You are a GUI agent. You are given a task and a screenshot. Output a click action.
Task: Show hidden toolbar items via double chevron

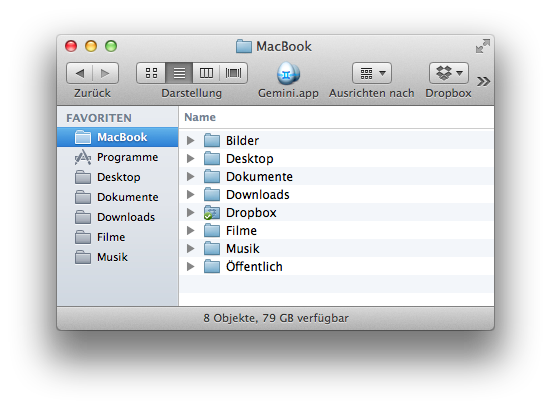tap(484, 82)
